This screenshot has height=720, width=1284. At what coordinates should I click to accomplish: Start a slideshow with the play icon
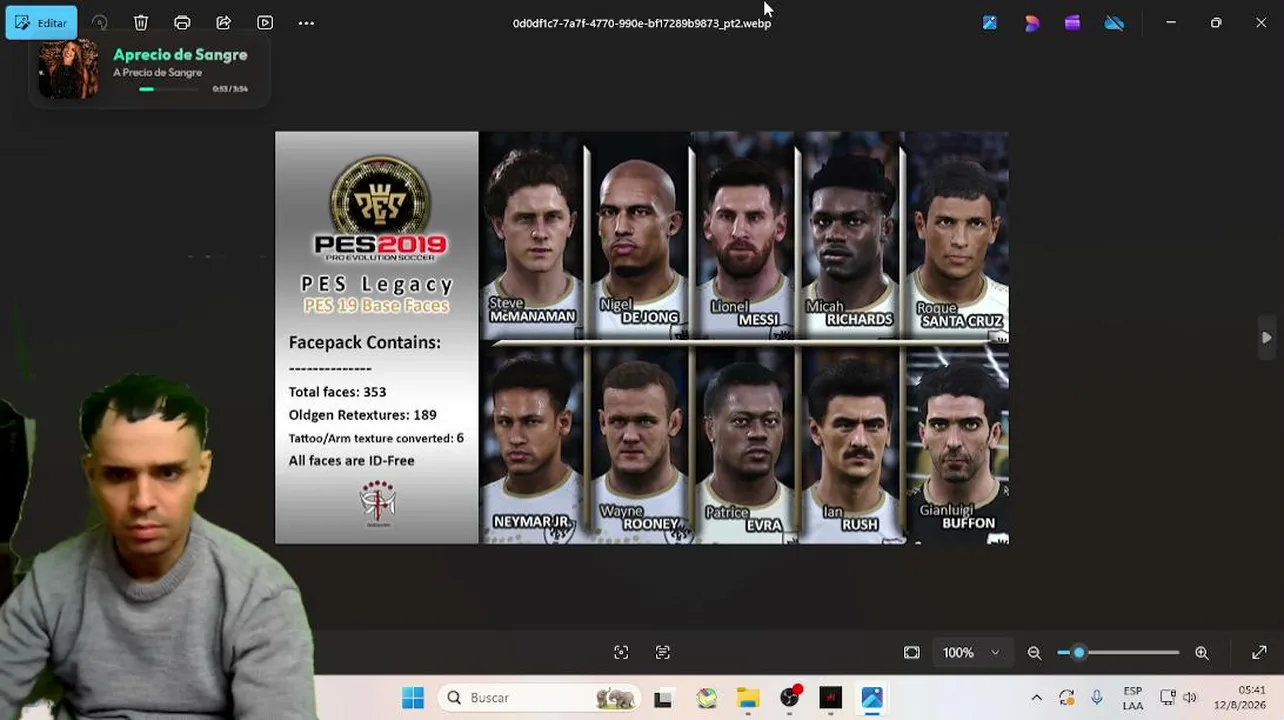click(265, 22)
